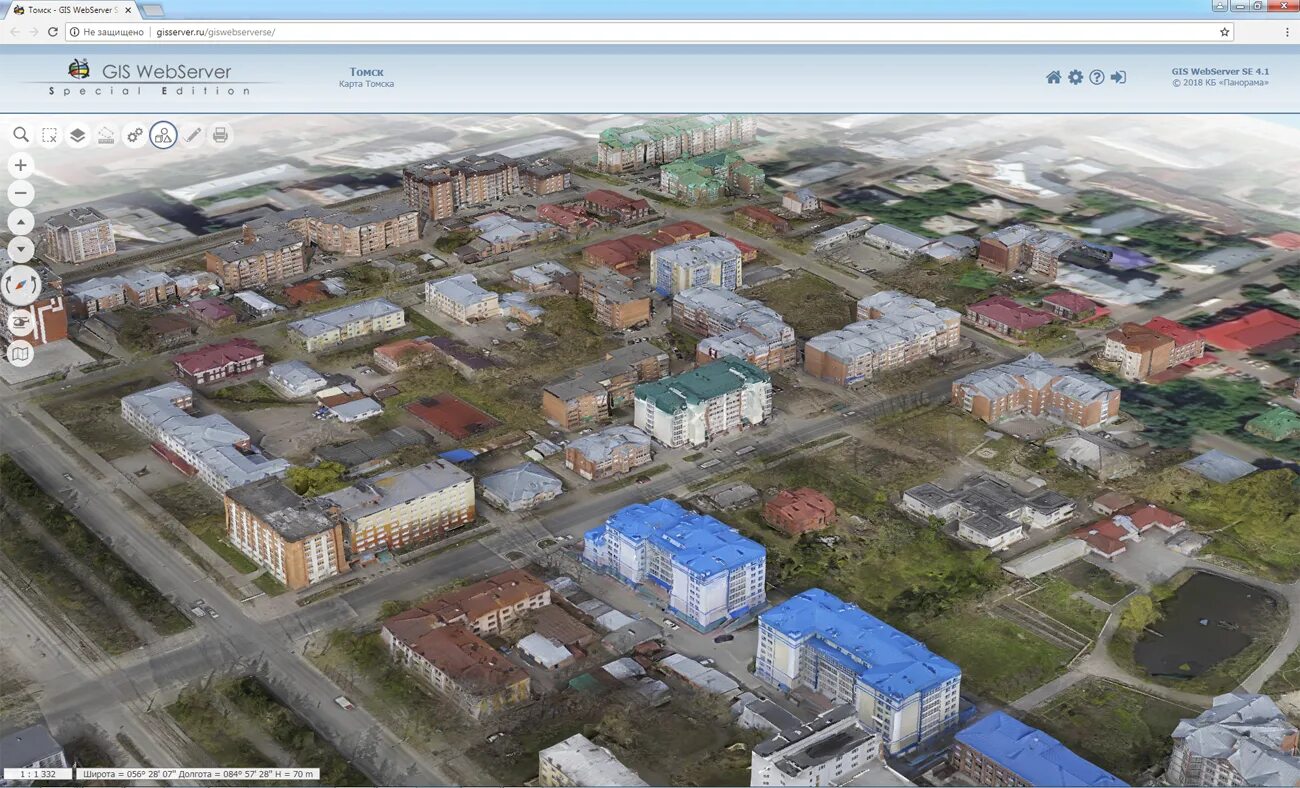
Task: Click the 1 : 1 332 scale indicator
Action: click(38, 774)
